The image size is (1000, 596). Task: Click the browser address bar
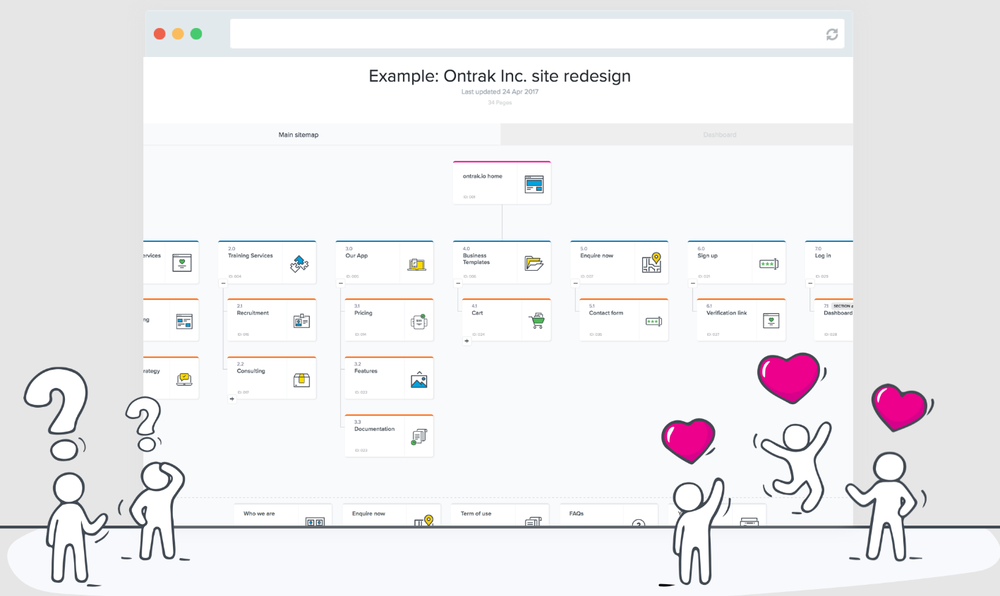(537, 34)
